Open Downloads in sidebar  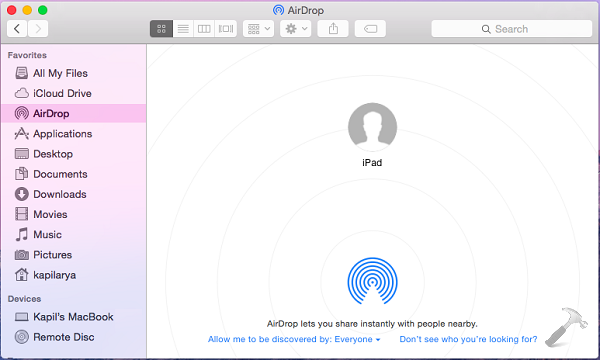click(x=73, y=194)
